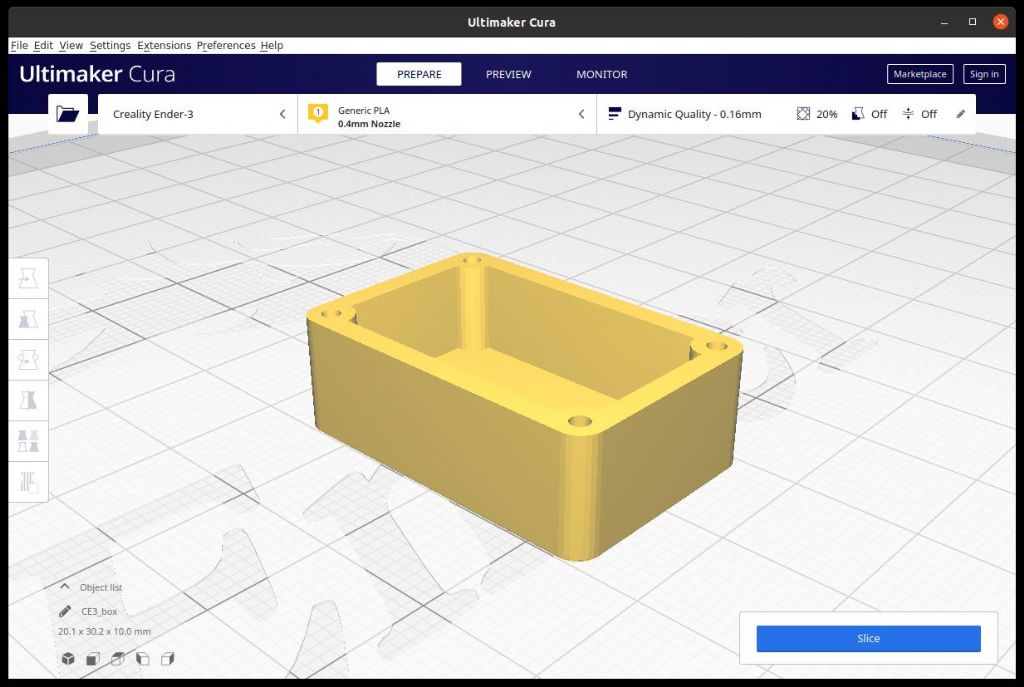
Task: Click the pencil icon beside CE3_box
Action: [65, 611]
